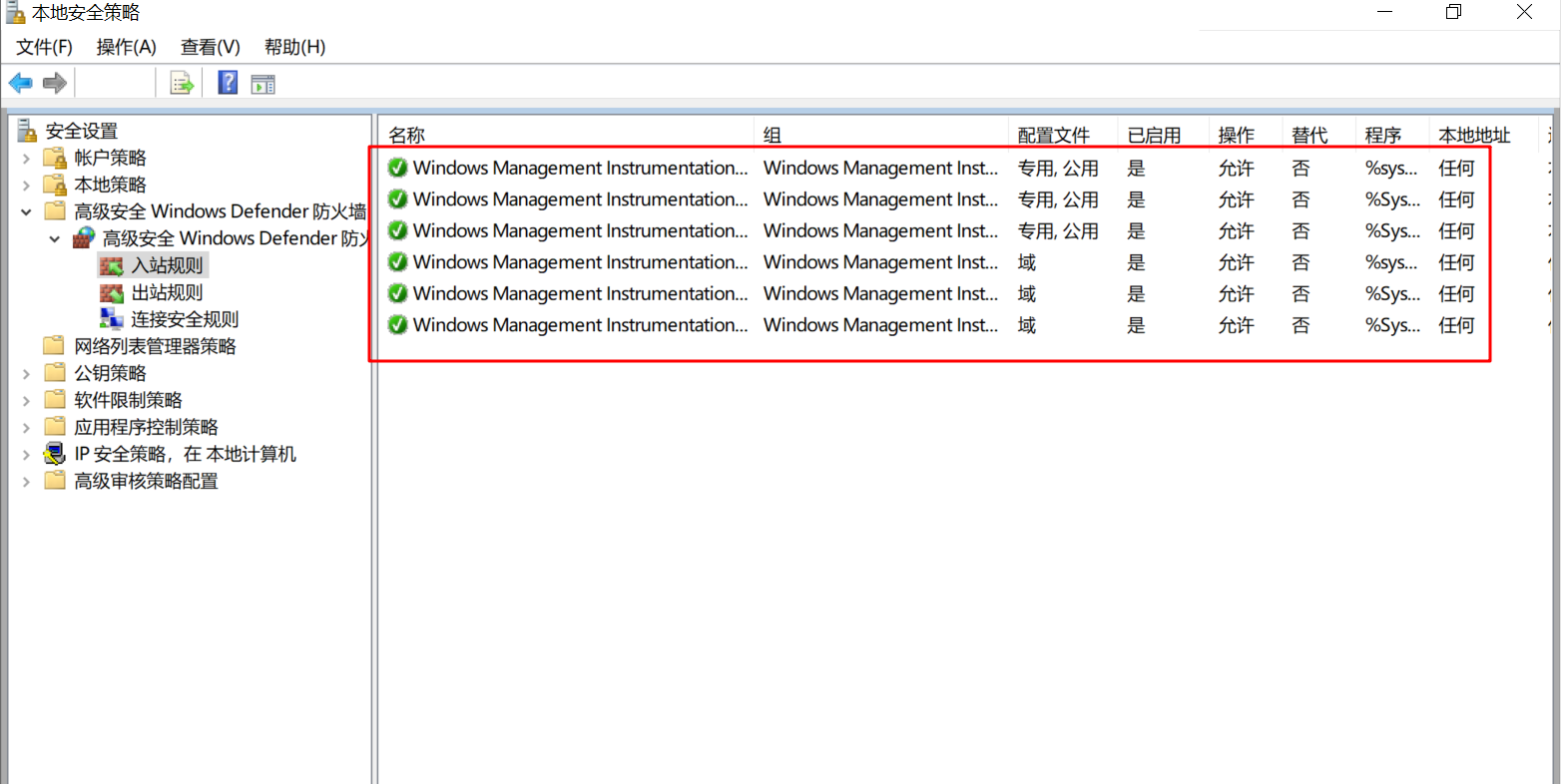This screenshot has height=784, width=1562.
Task: Select the 应用程序控制策略 tree item label
Action: [146, 427]
